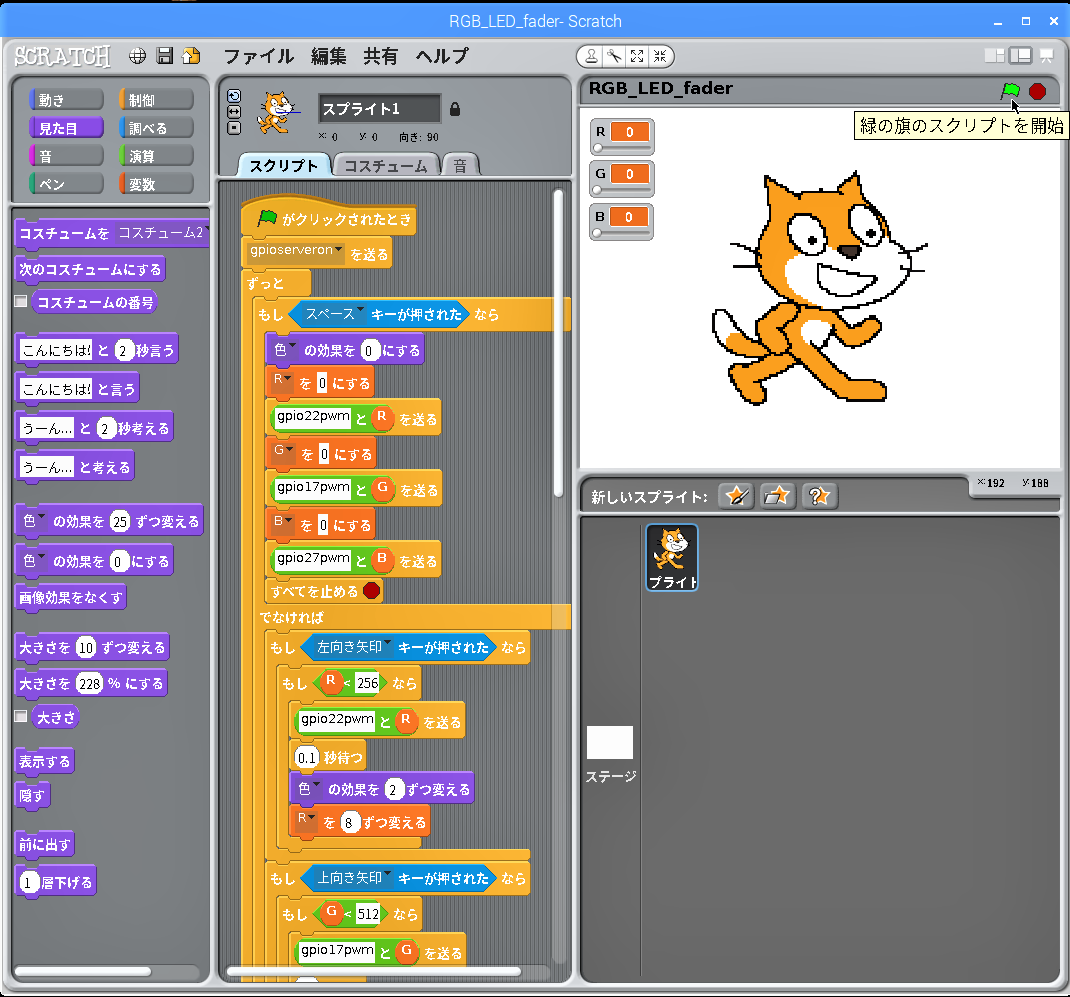This screenshot has height=997, width=1070.
Task: Set rotation style to don't rotate
Action: [x=234, y=128]
